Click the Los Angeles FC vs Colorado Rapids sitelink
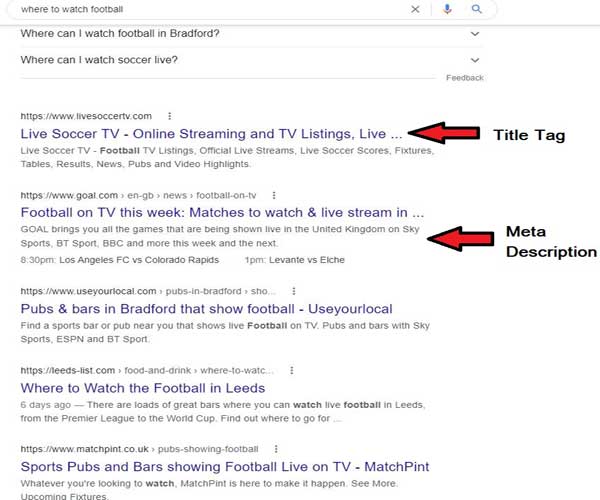Viewport: 600px width, 500px height. click(139, 260)
